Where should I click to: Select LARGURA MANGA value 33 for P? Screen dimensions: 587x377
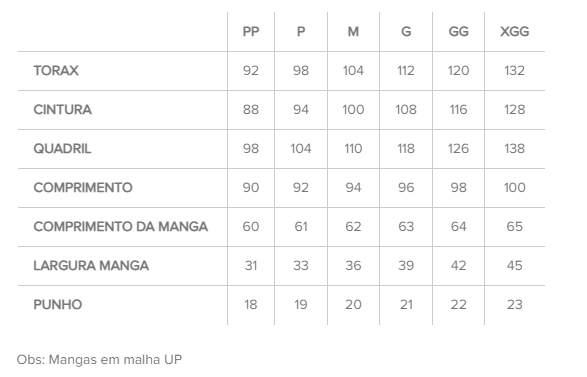tap(301, 265)
